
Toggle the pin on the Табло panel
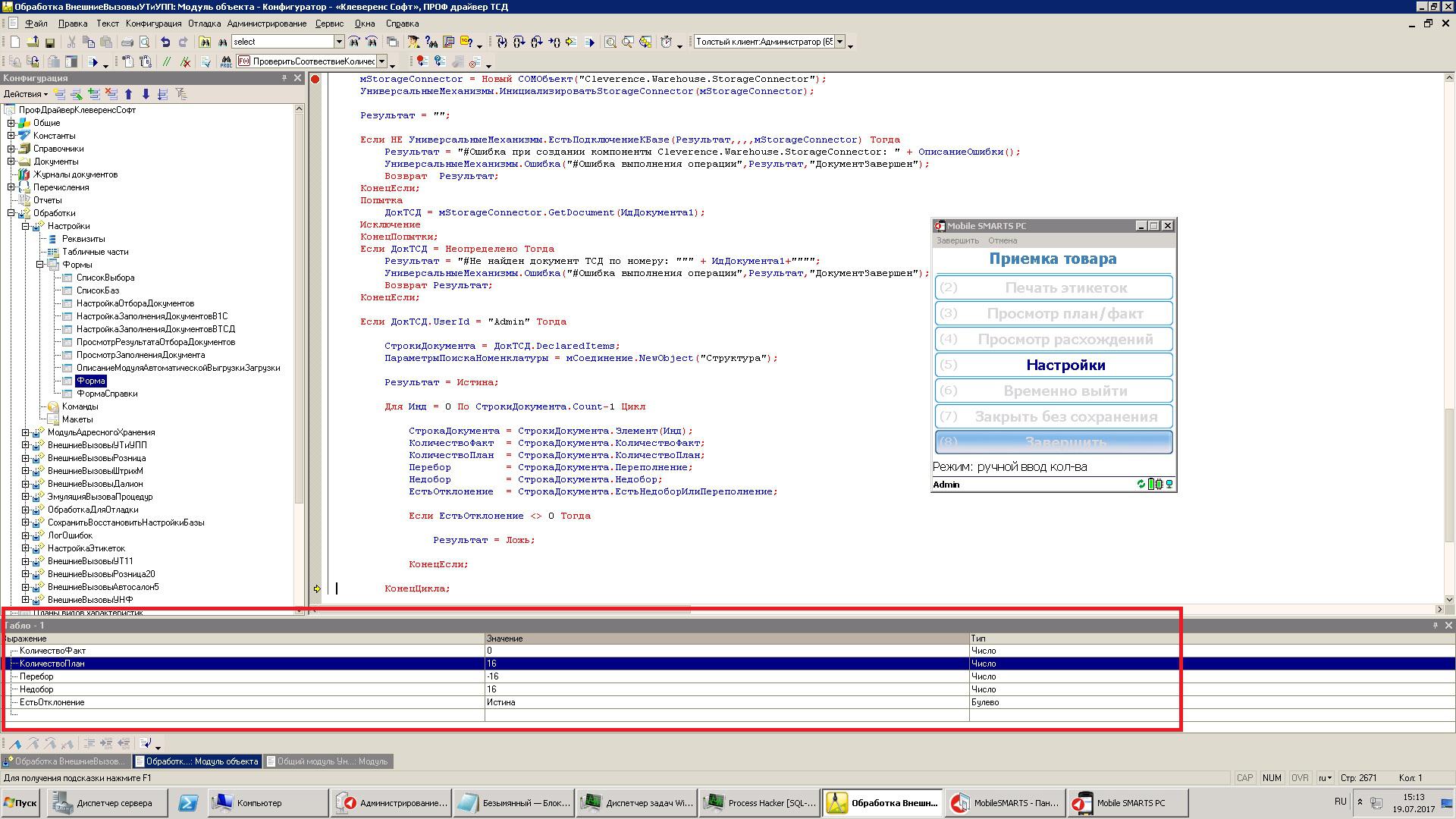tap(1435, 626)
